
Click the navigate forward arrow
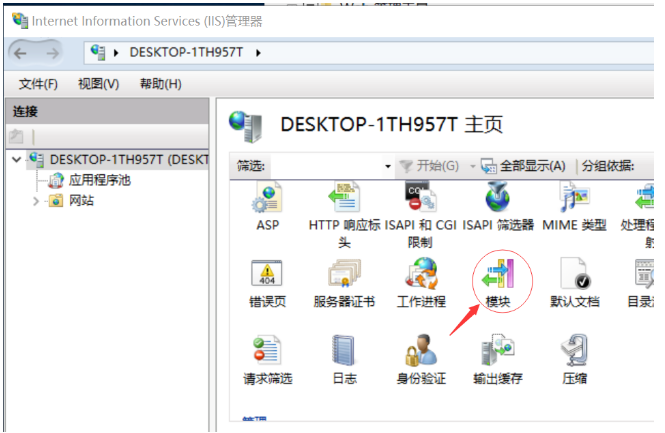53,53
